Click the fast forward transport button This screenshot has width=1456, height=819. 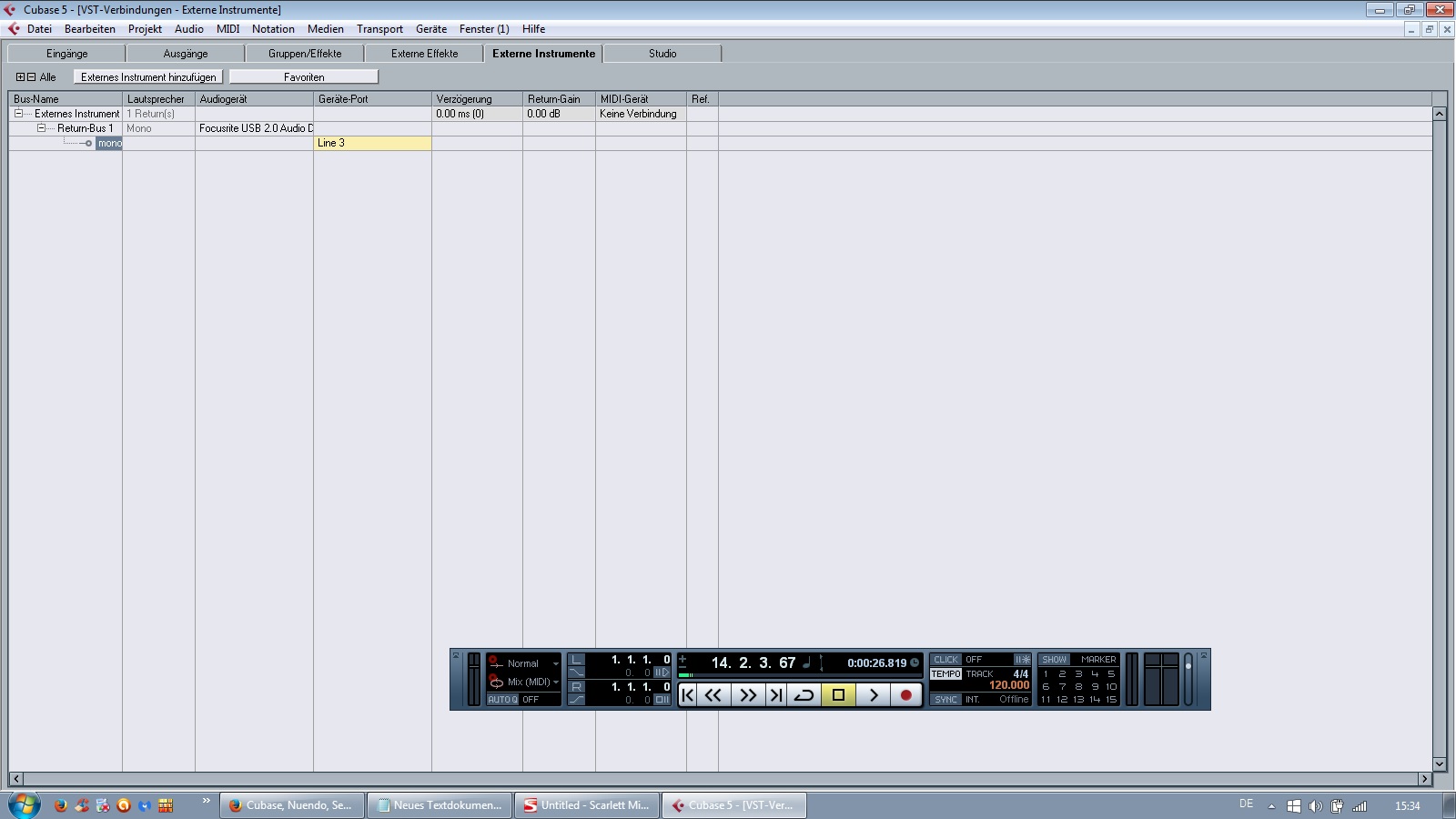(748, 694)
